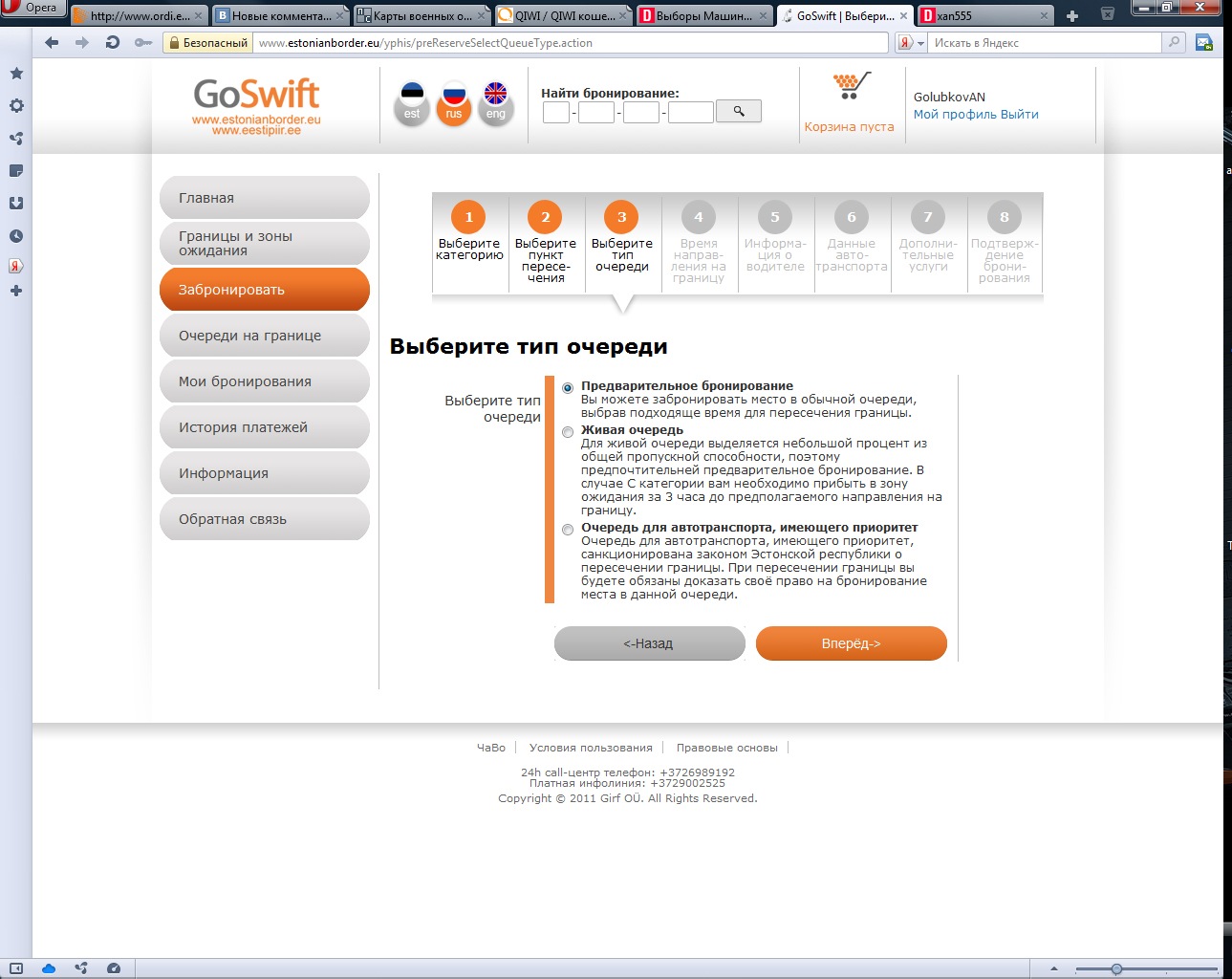The height and width of the screenshot is (979, 1232).
Task: Go back with browser back arrow
Action: click(x=52, y=43)
